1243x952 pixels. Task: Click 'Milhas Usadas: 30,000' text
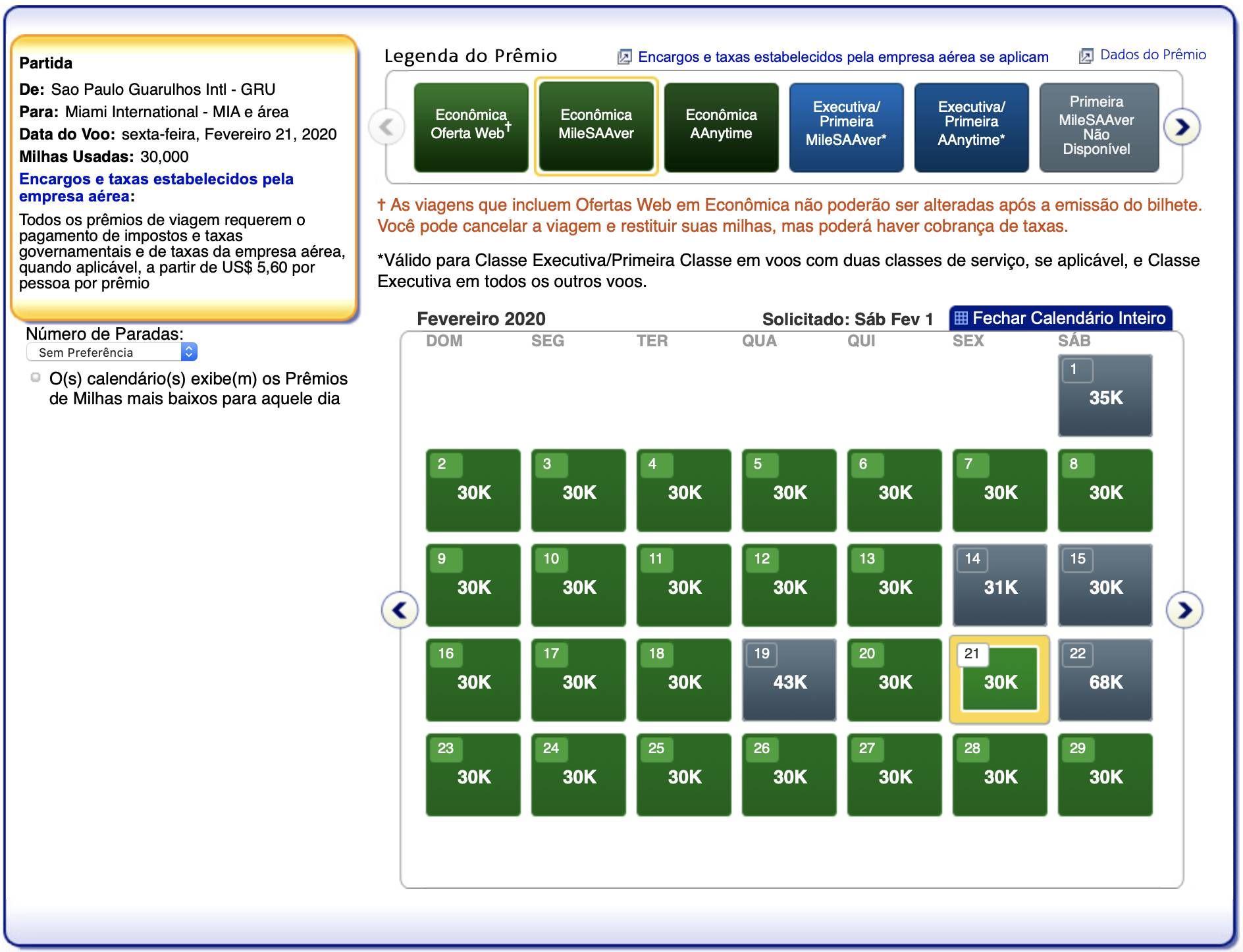(x=104, y=157)
